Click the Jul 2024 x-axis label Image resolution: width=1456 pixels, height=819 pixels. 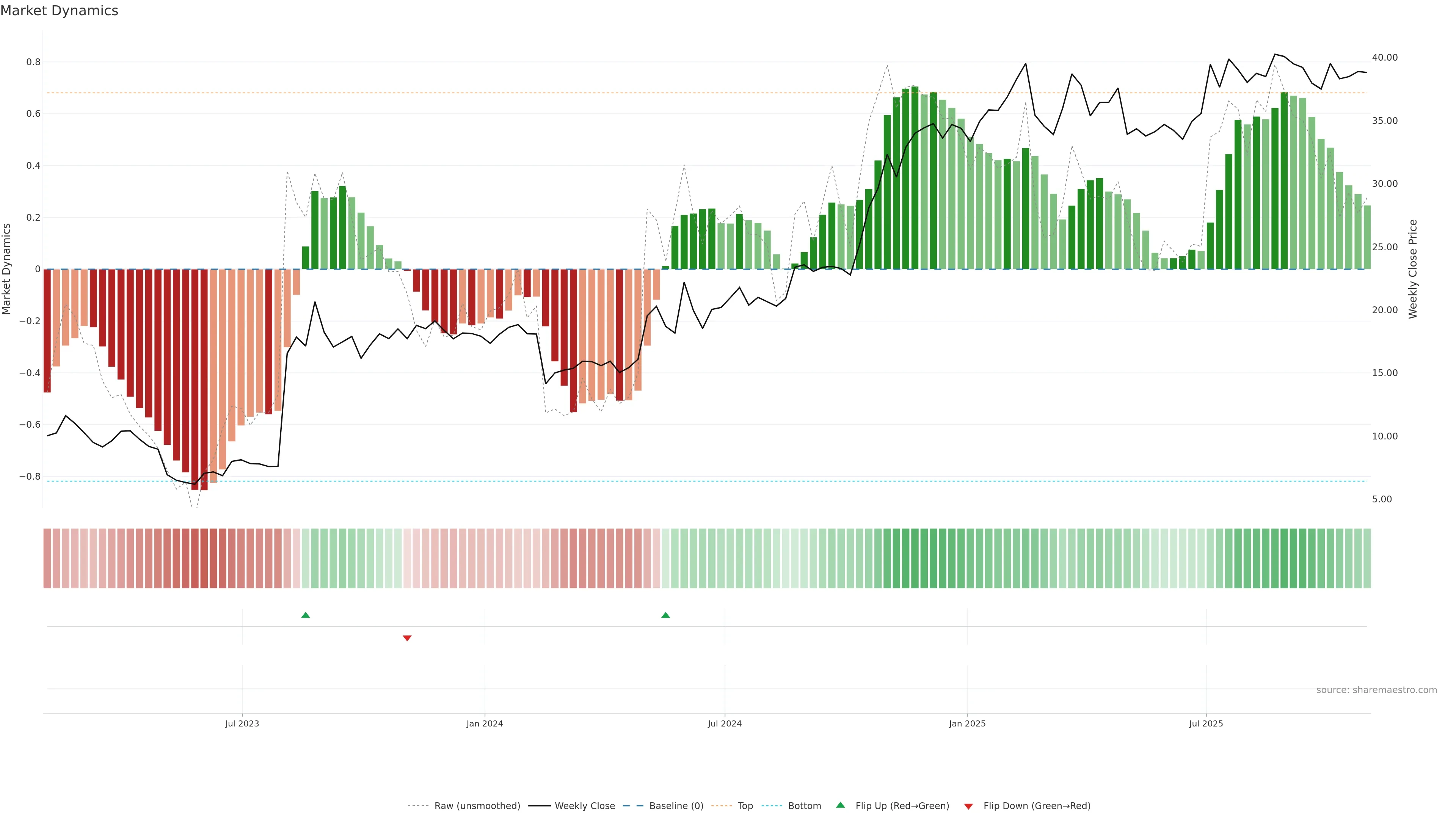(725, 723)
